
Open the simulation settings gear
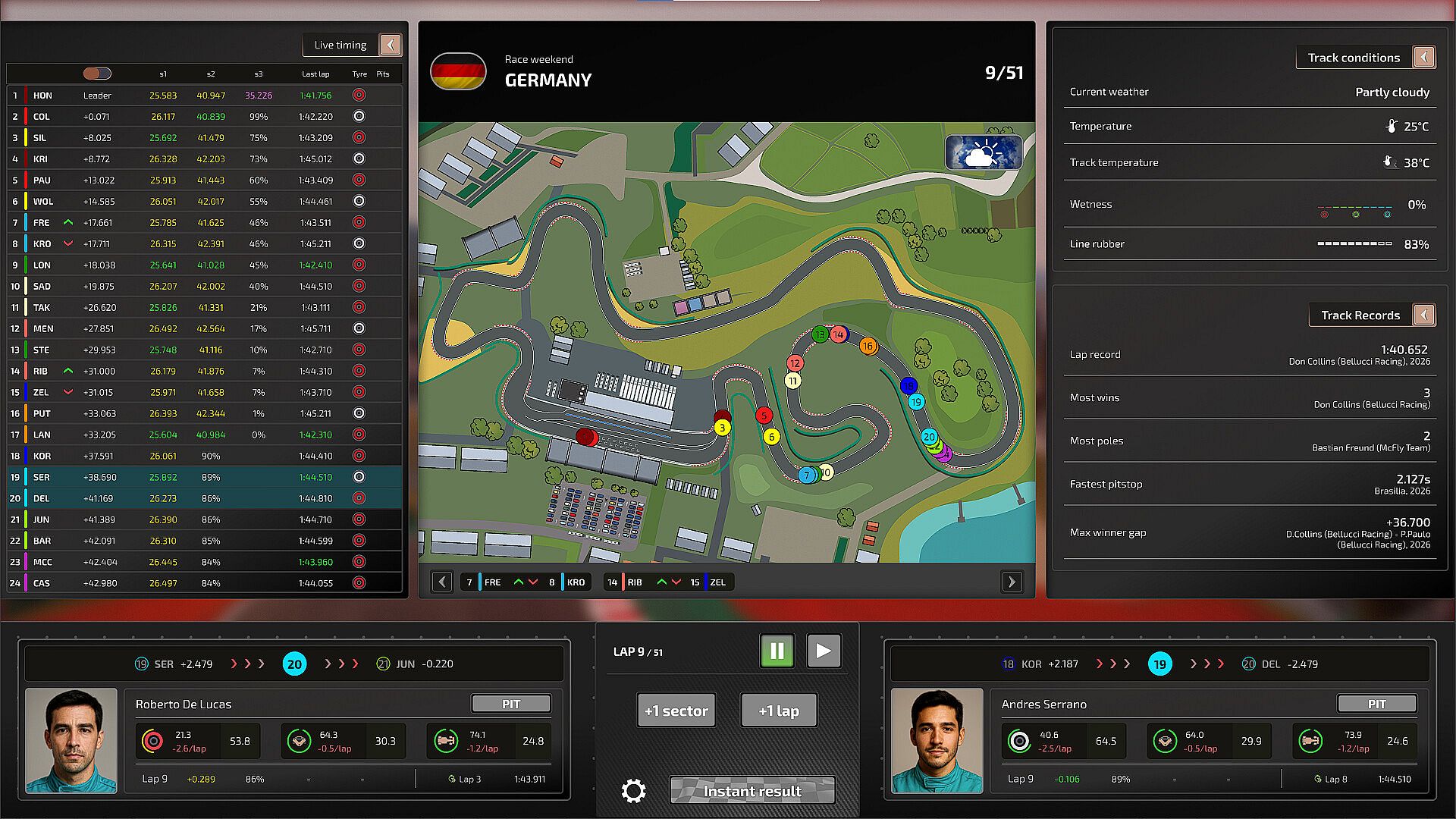[x=633, y=791]
